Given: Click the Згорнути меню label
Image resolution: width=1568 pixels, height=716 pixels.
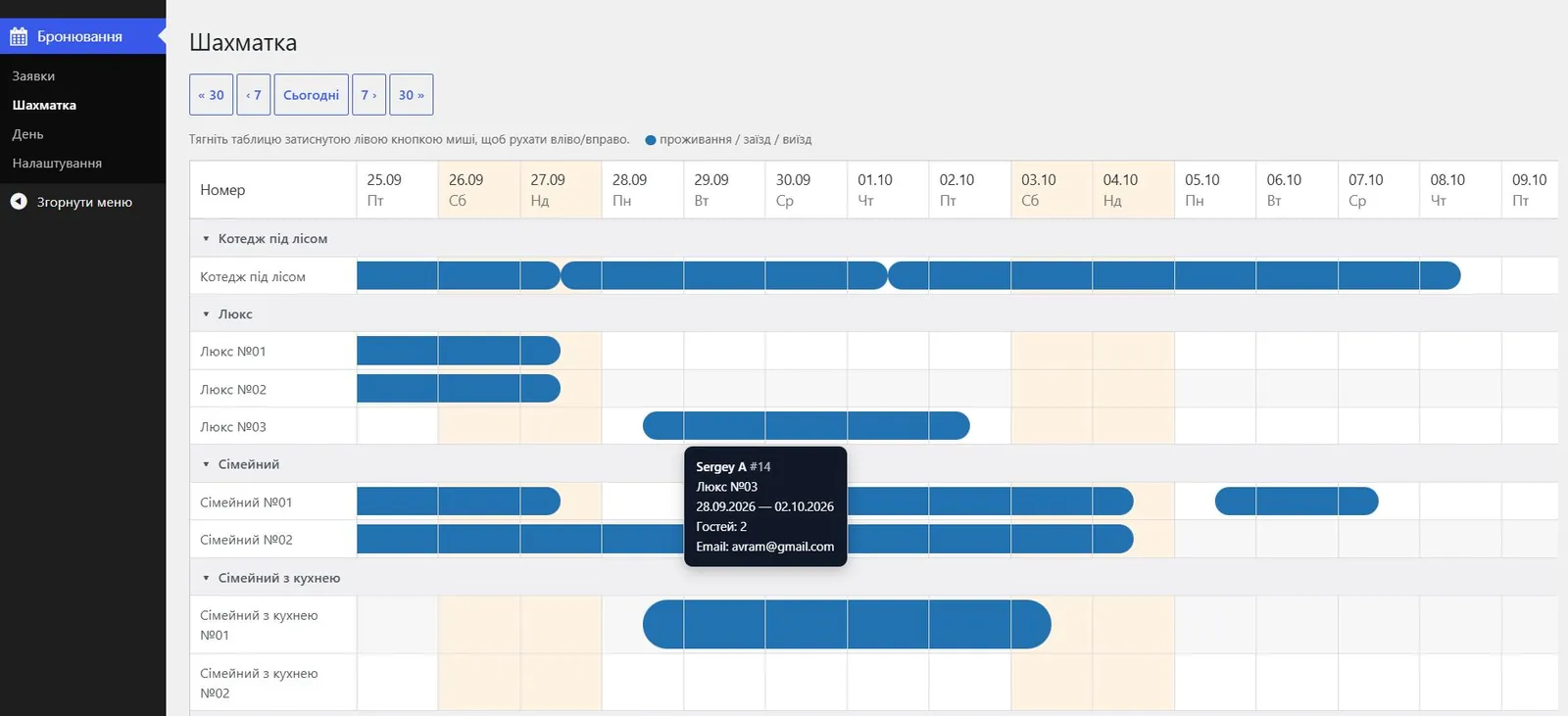Looking at the screenshot, I should coord(84,202).
